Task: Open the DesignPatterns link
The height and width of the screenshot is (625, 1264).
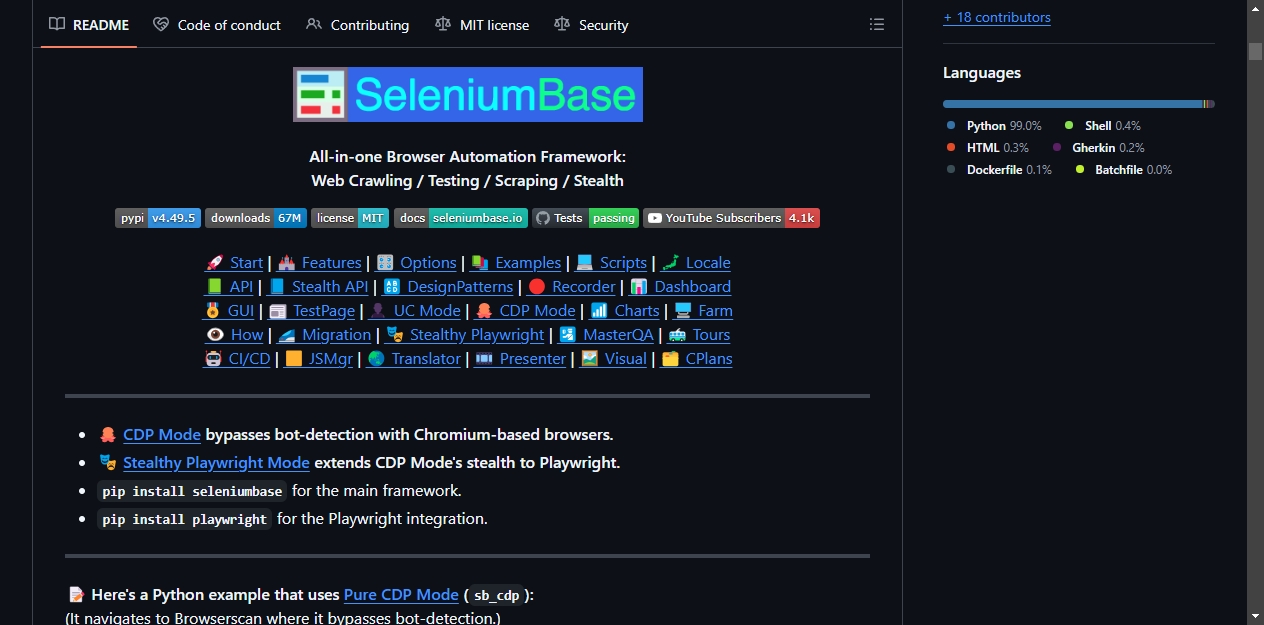Action: coord(448,287)
